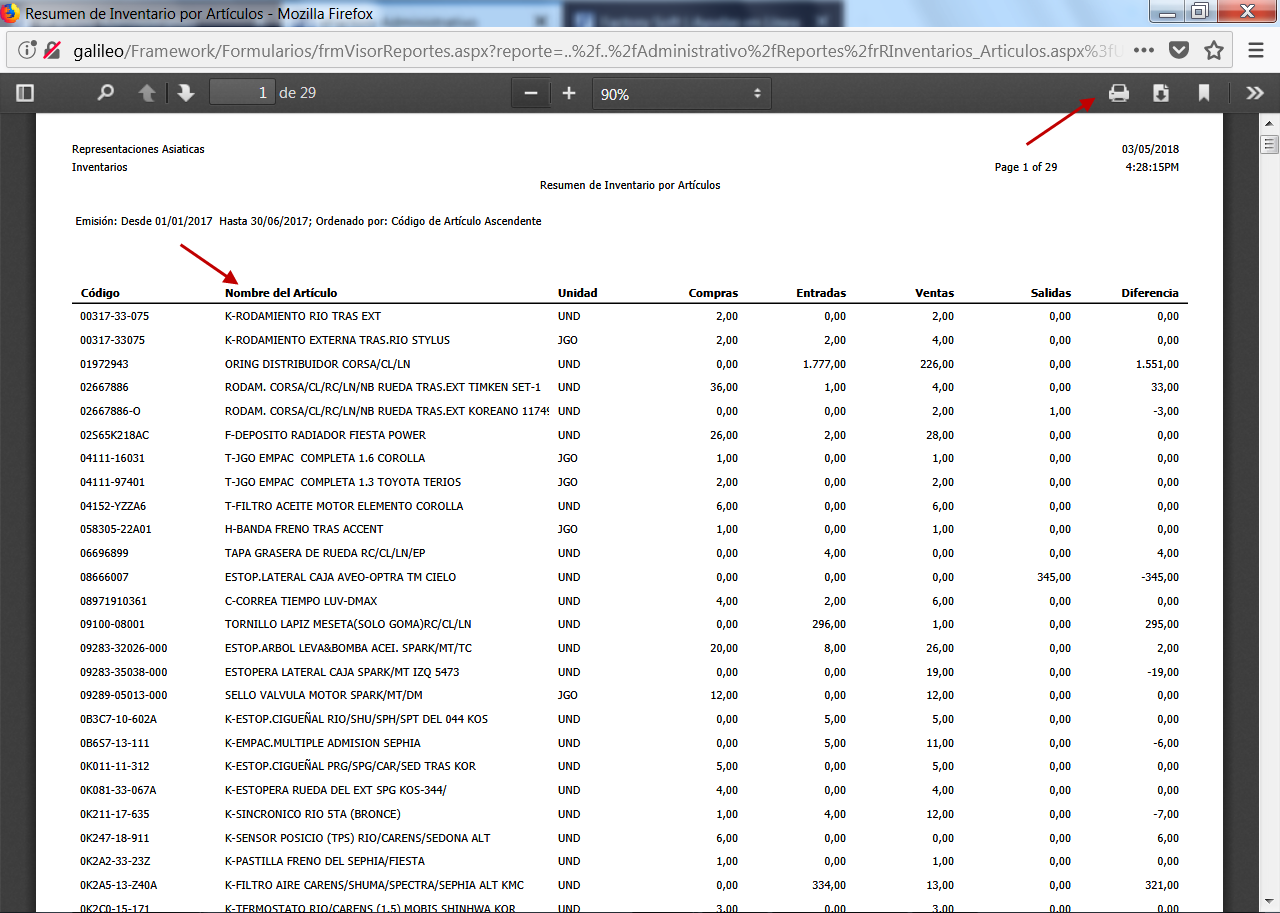Open Firefox hamburger menu
Screen dimensions: 1280x913
[1256, 50]
